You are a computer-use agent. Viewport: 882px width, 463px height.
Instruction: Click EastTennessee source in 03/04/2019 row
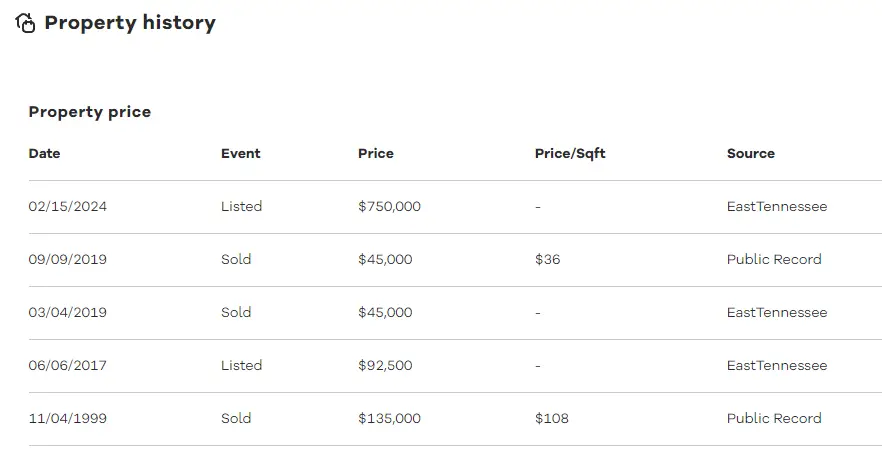[777, 312]
